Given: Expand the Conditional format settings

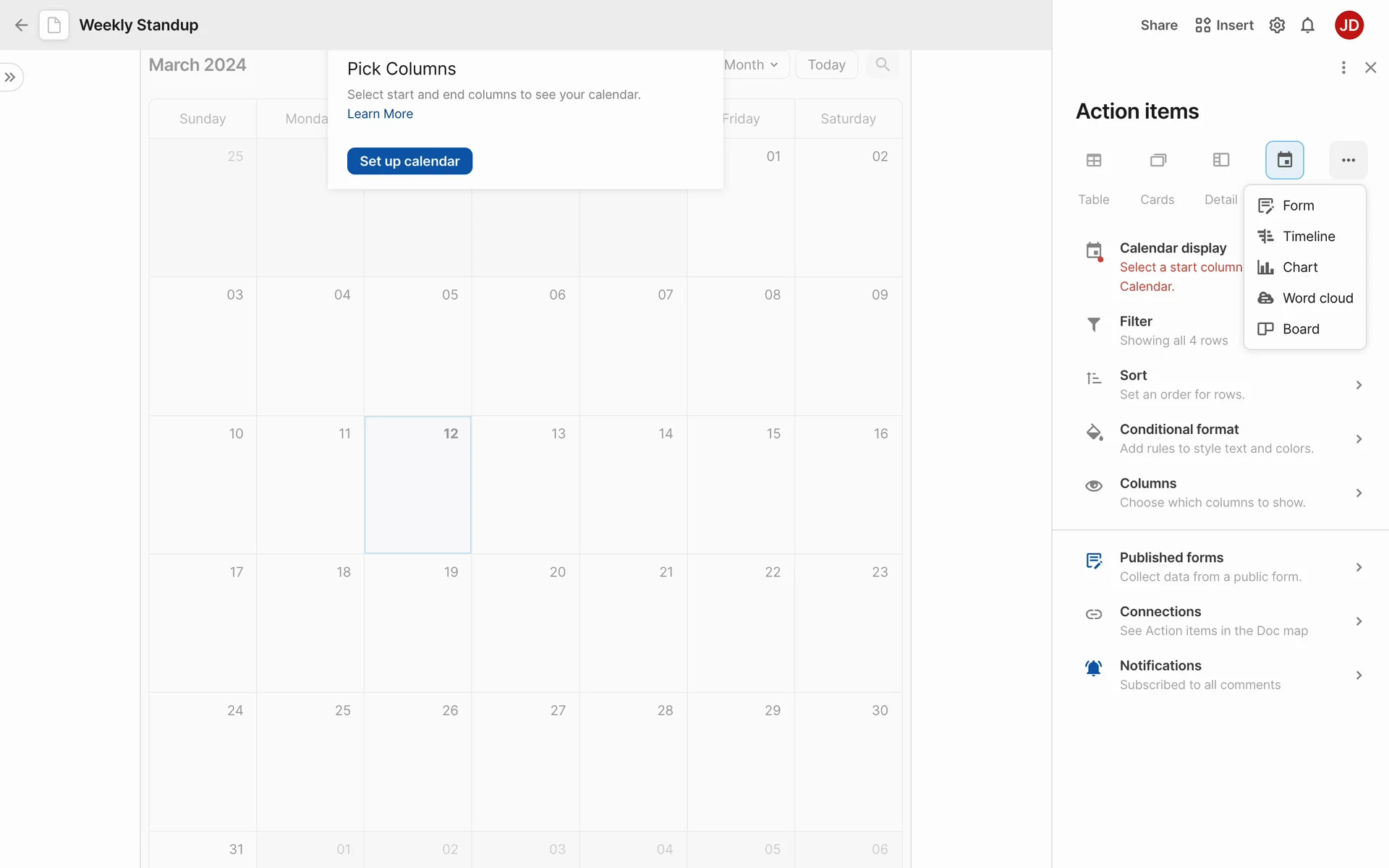Looking at the screenshot, I should tap(1223, 438).
